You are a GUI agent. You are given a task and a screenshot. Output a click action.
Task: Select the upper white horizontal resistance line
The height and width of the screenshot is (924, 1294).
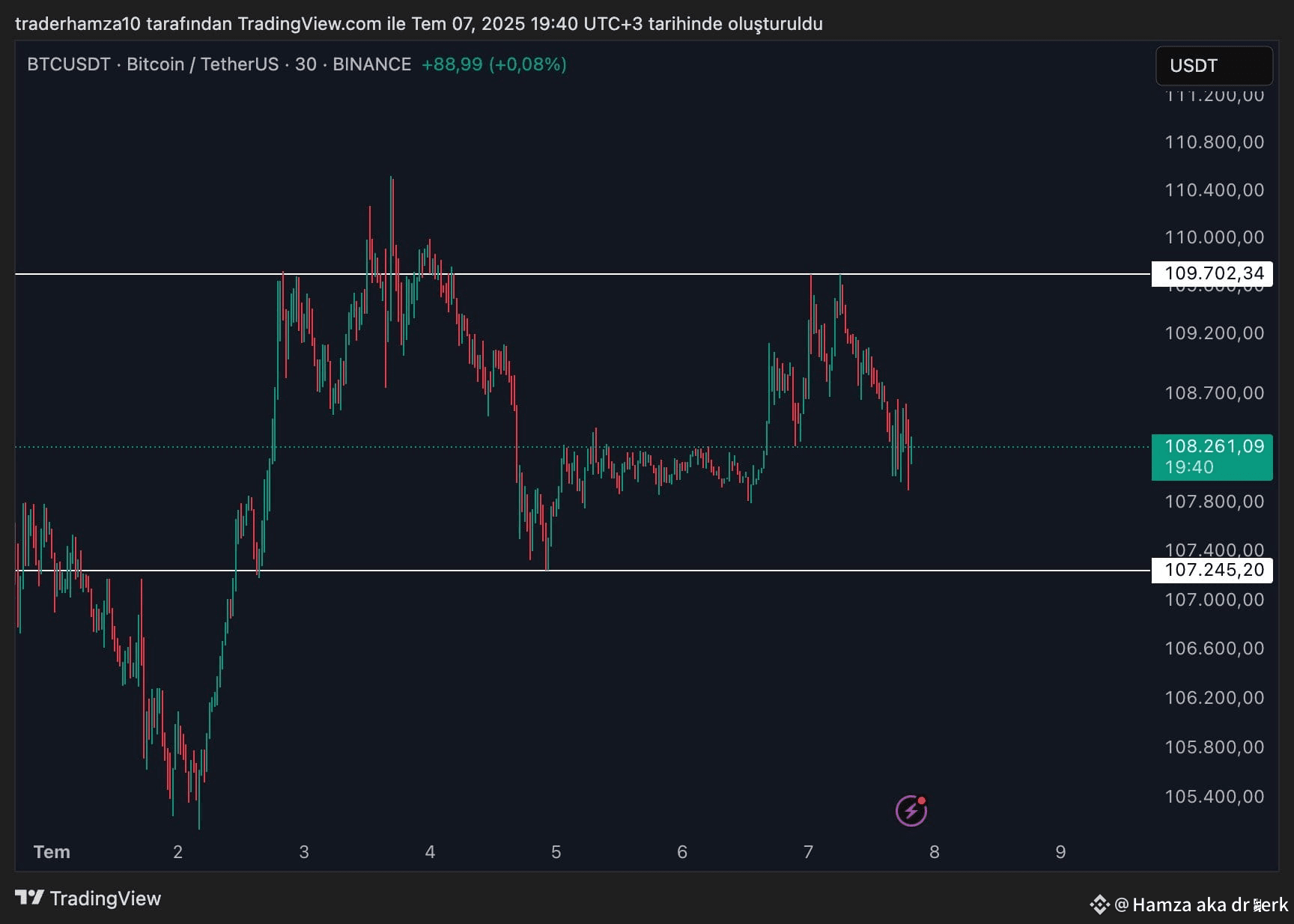(583, 274)
